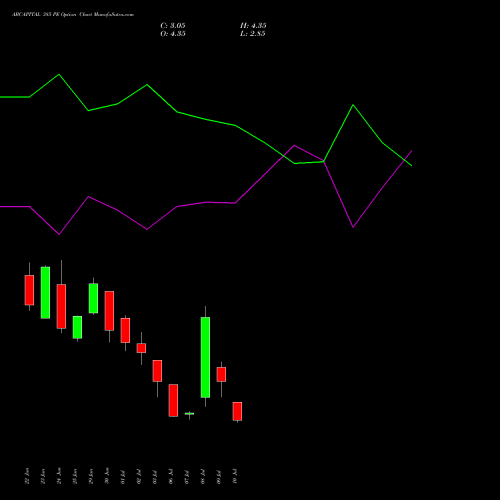Select the green candle for 29 Jun
Viewport: 500px width, 500px height.
[93, 298]
